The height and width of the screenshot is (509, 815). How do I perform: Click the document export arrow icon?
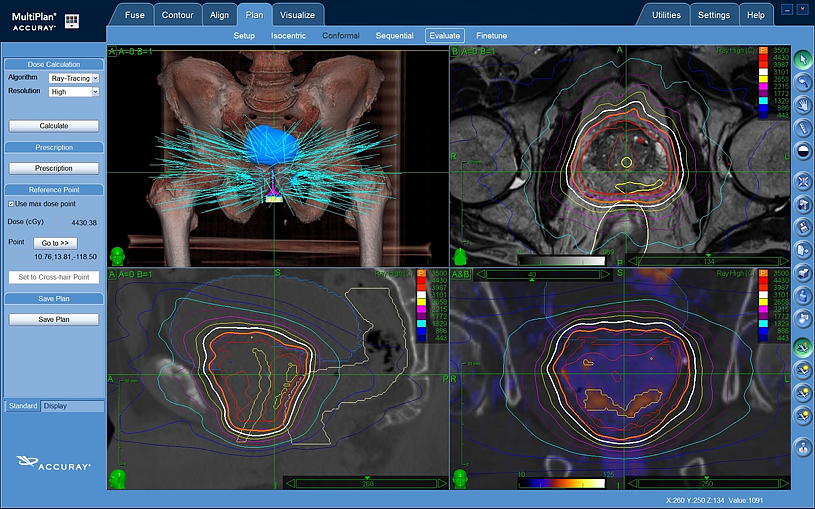tap(803, 250)
